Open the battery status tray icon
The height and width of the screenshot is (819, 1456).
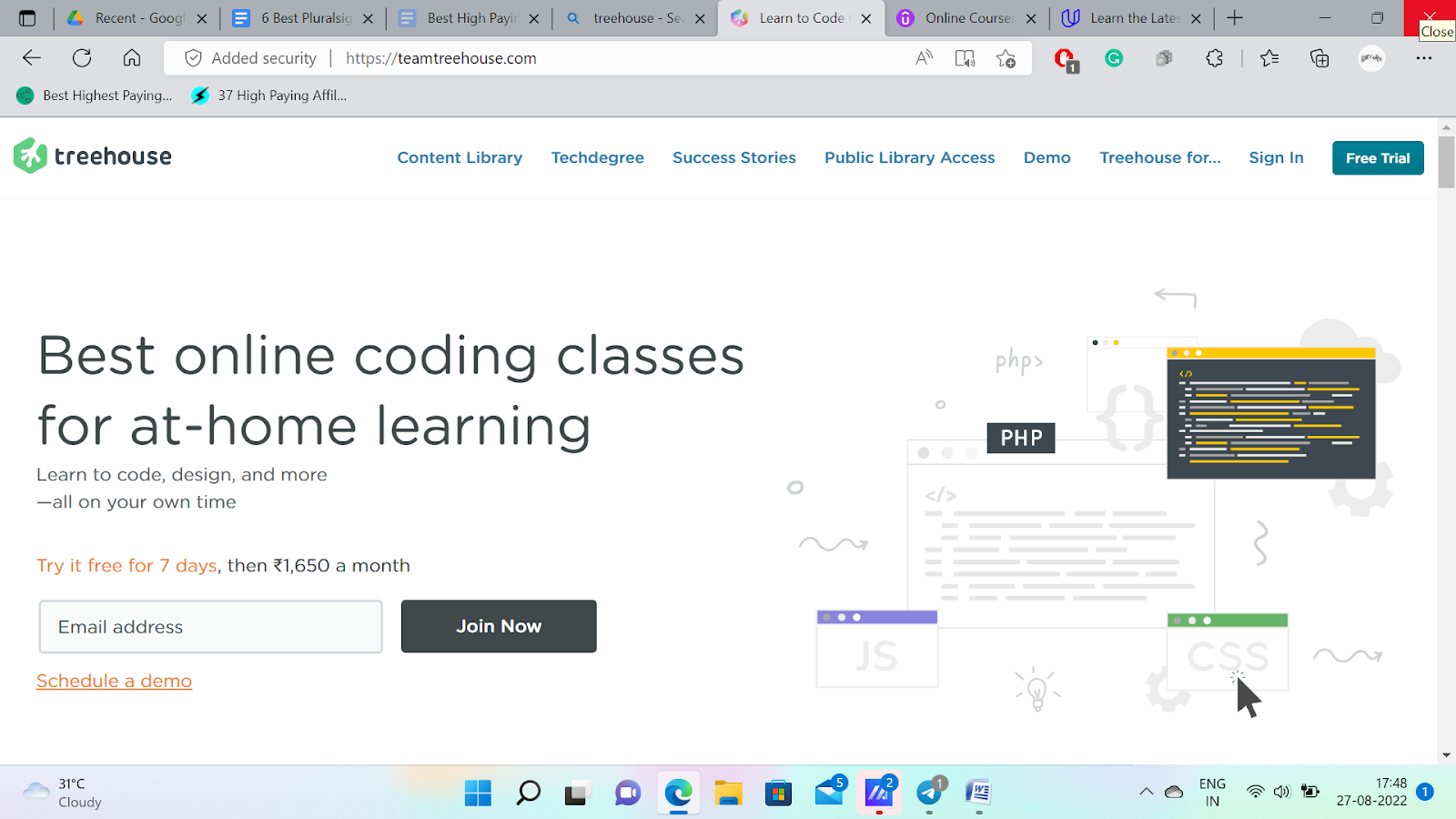1310,792
